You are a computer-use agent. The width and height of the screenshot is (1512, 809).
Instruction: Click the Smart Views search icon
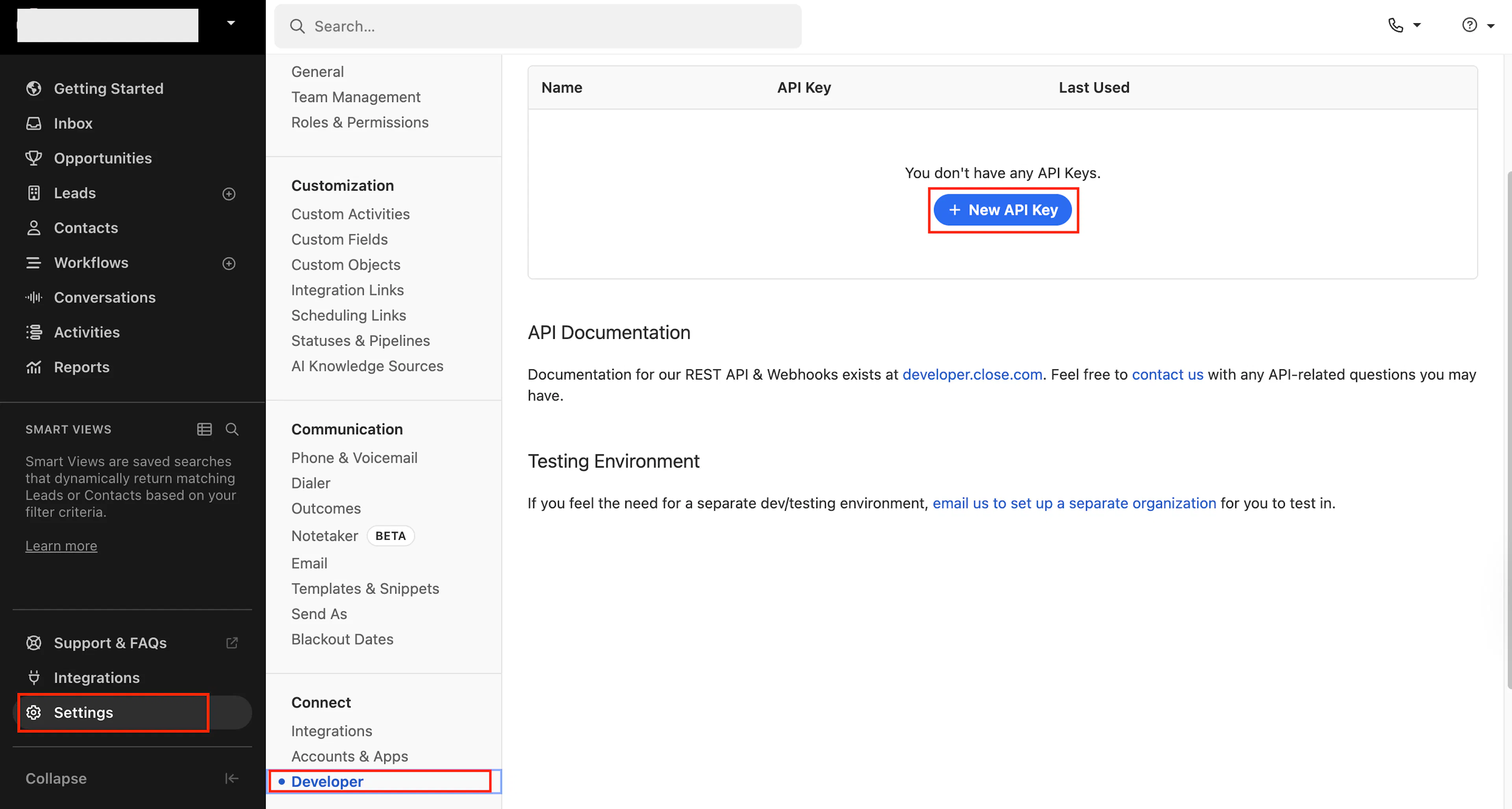pos(232,429)
